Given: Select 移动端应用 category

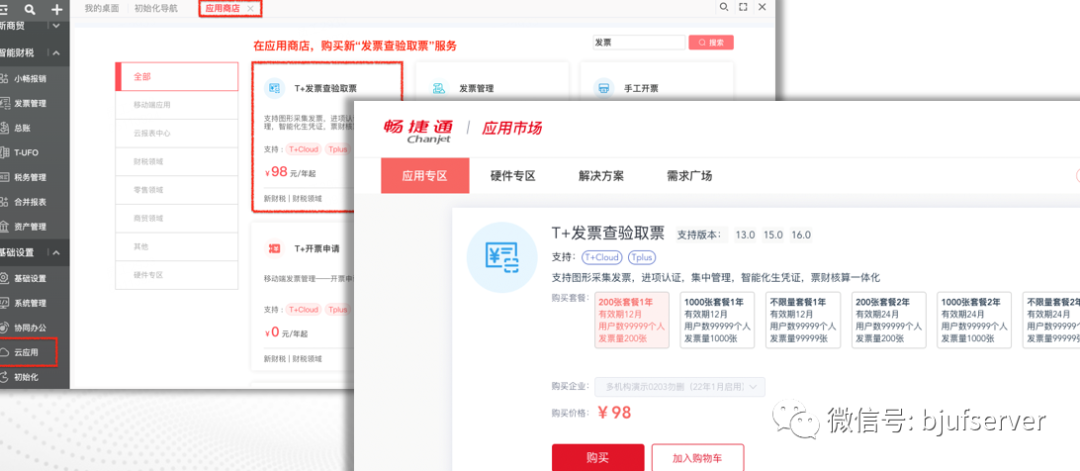Looking at the screenshot, I should pyautogui.click(x=176, y=105).
